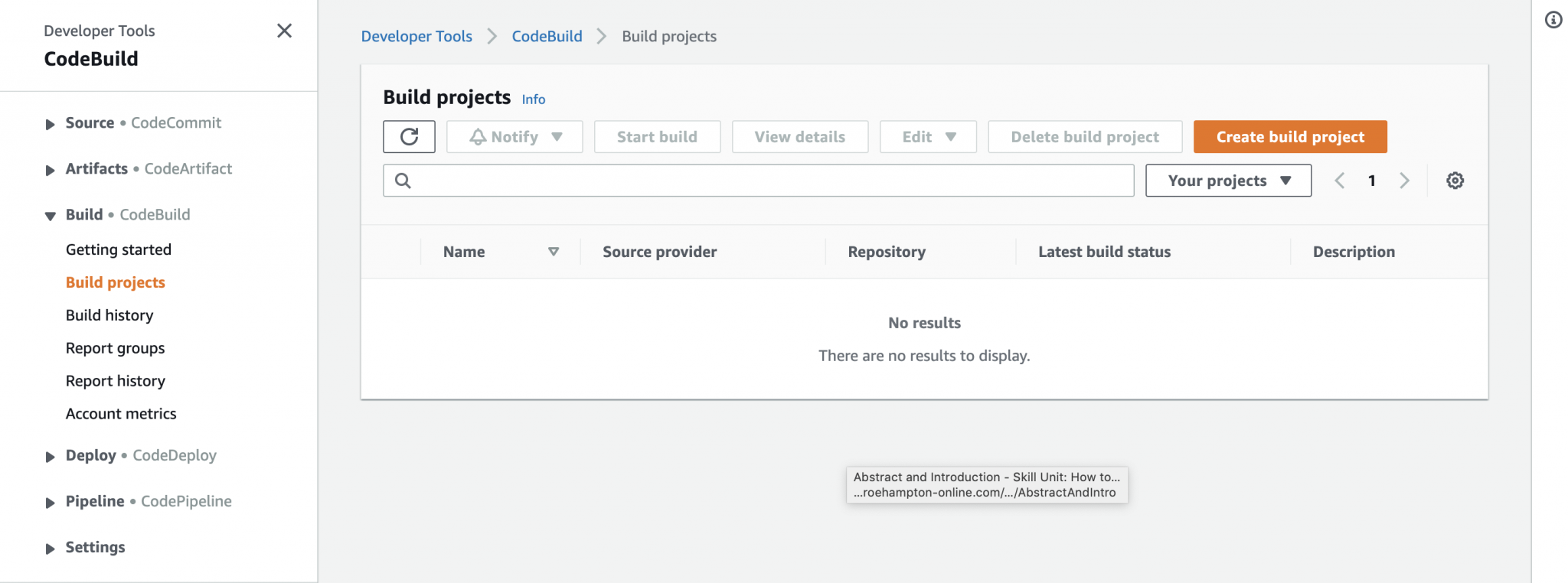Screen dimensions: 1568x583
Task: Expand the Deploy CodeDeploy section
Action: pyautogui.click(x=51, y=457)
